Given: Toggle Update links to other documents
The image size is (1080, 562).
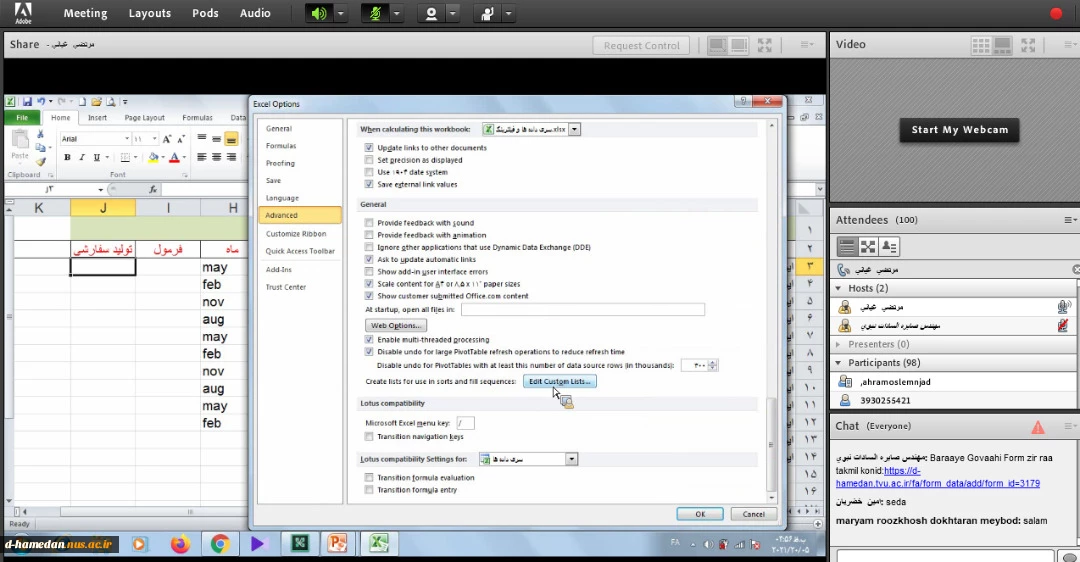Looking at the screenshot, I should point(369,147).
